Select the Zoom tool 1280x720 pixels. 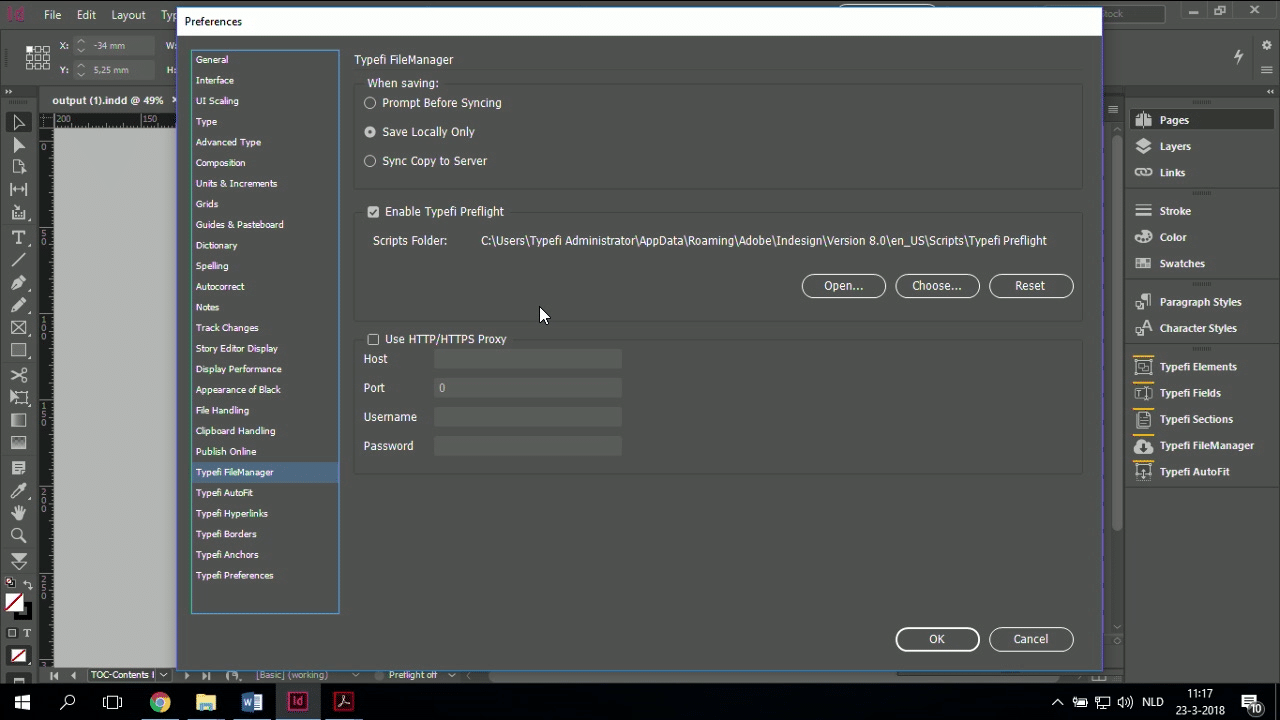18,536
